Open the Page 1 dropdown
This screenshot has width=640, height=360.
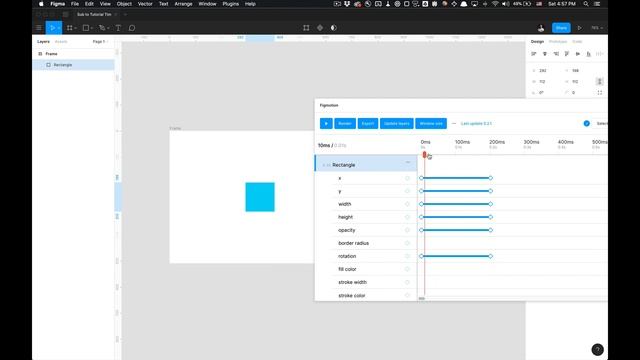click(100, 42)
